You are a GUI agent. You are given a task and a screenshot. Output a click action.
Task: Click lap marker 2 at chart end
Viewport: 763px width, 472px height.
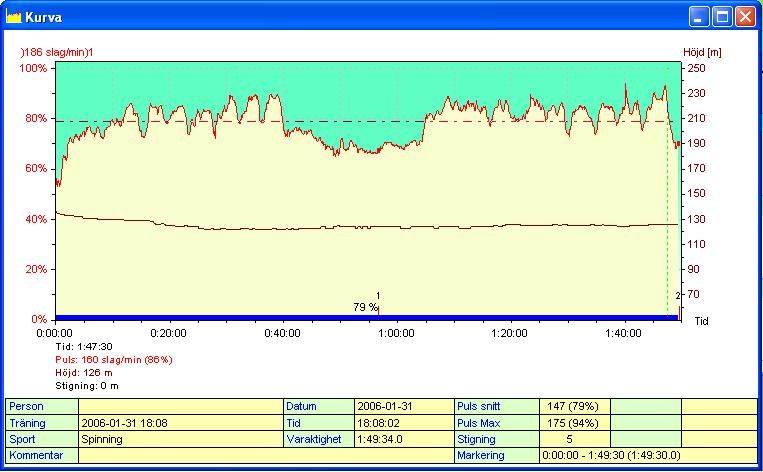point(679,310)
